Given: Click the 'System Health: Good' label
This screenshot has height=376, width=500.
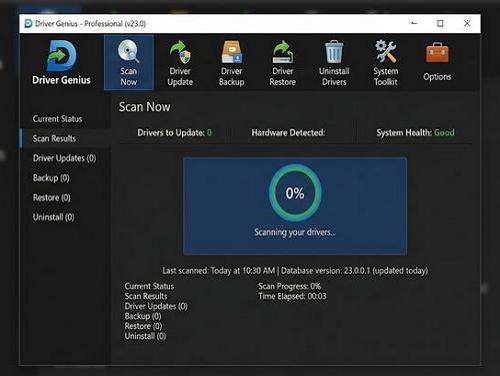Looking at the screenshot, I should pos(415,133).
